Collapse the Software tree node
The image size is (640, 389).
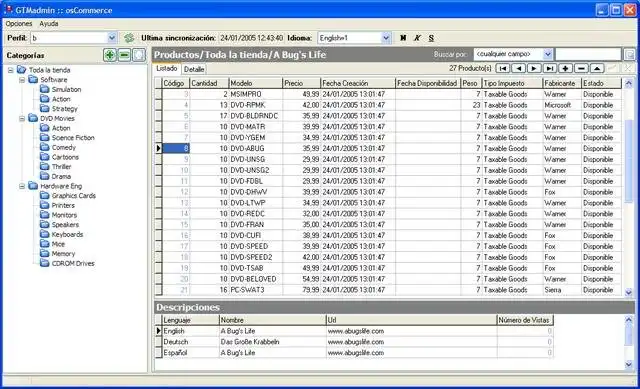22,80
